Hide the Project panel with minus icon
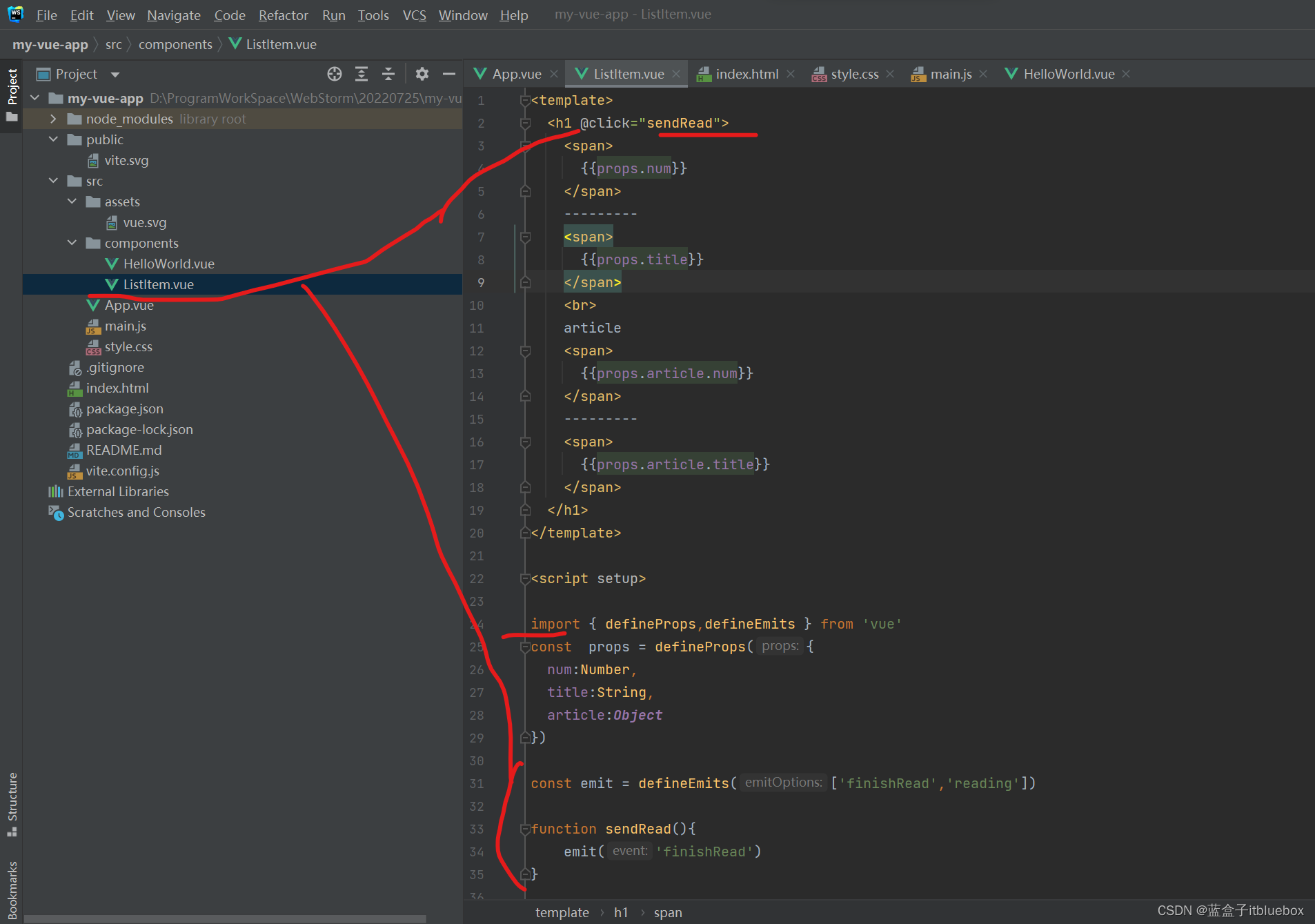Image resolution: width=1315 pixels, height=924 pixels. click(x=449, y=74)
